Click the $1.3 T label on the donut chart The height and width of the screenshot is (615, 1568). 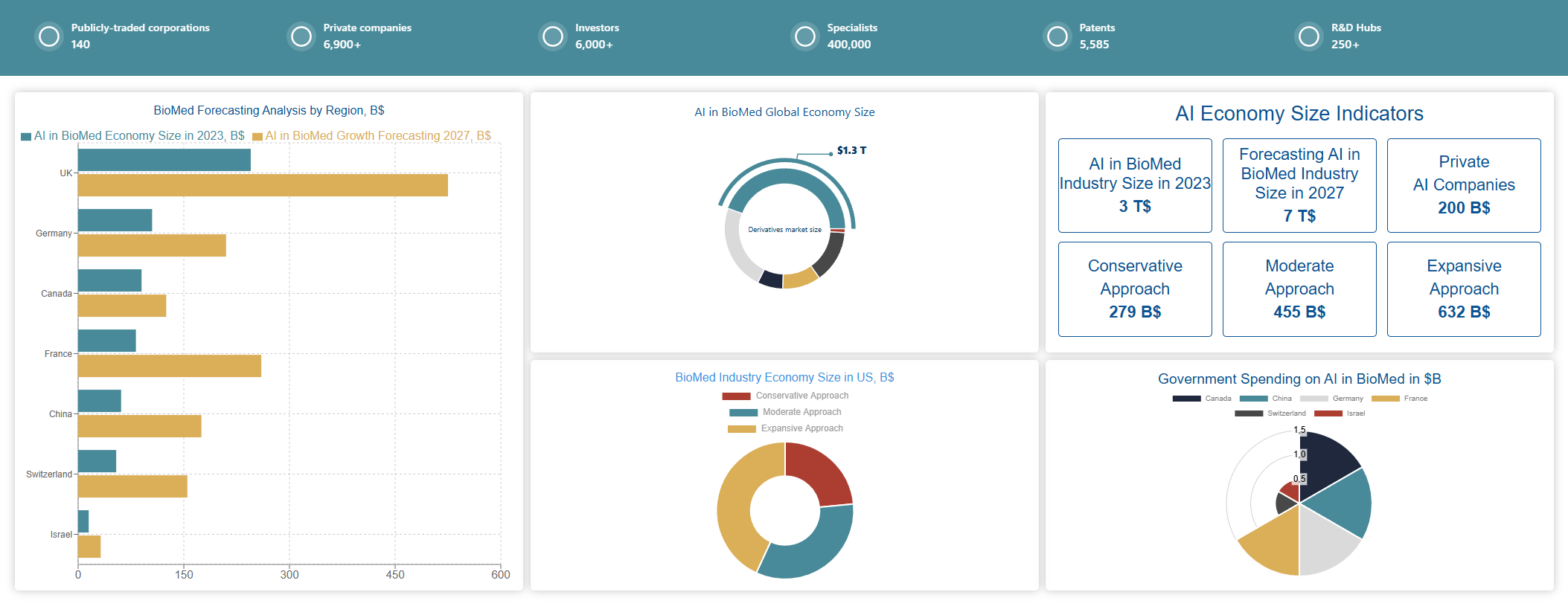click(x=851, y=150)
